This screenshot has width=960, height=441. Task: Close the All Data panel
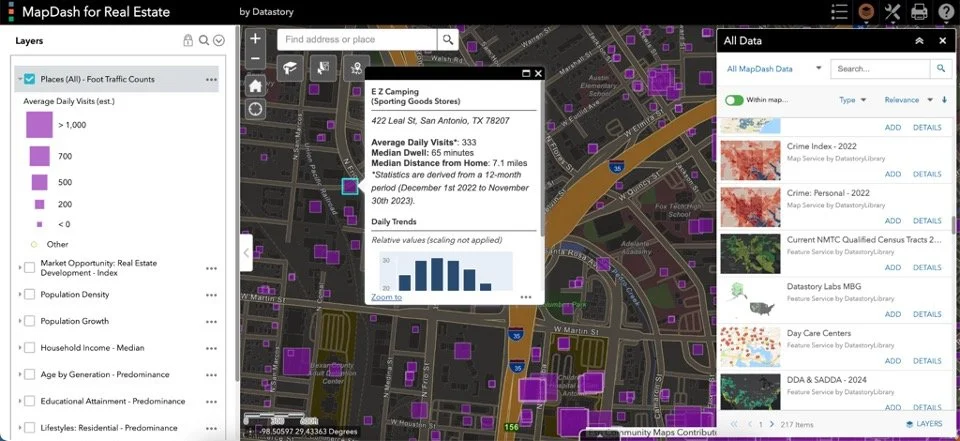tap(943, 40)
